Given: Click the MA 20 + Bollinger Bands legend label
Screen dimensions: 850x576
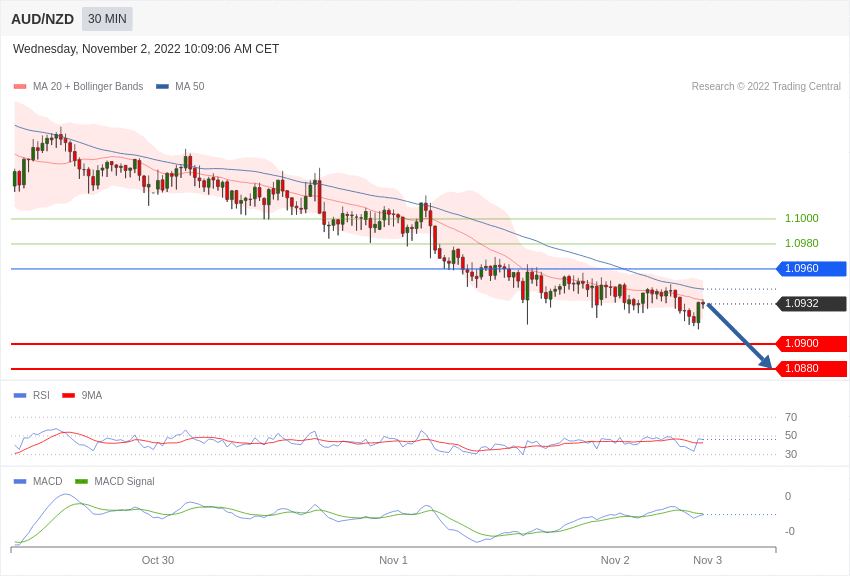Looking at the screenshot, I should click(88, 86).
